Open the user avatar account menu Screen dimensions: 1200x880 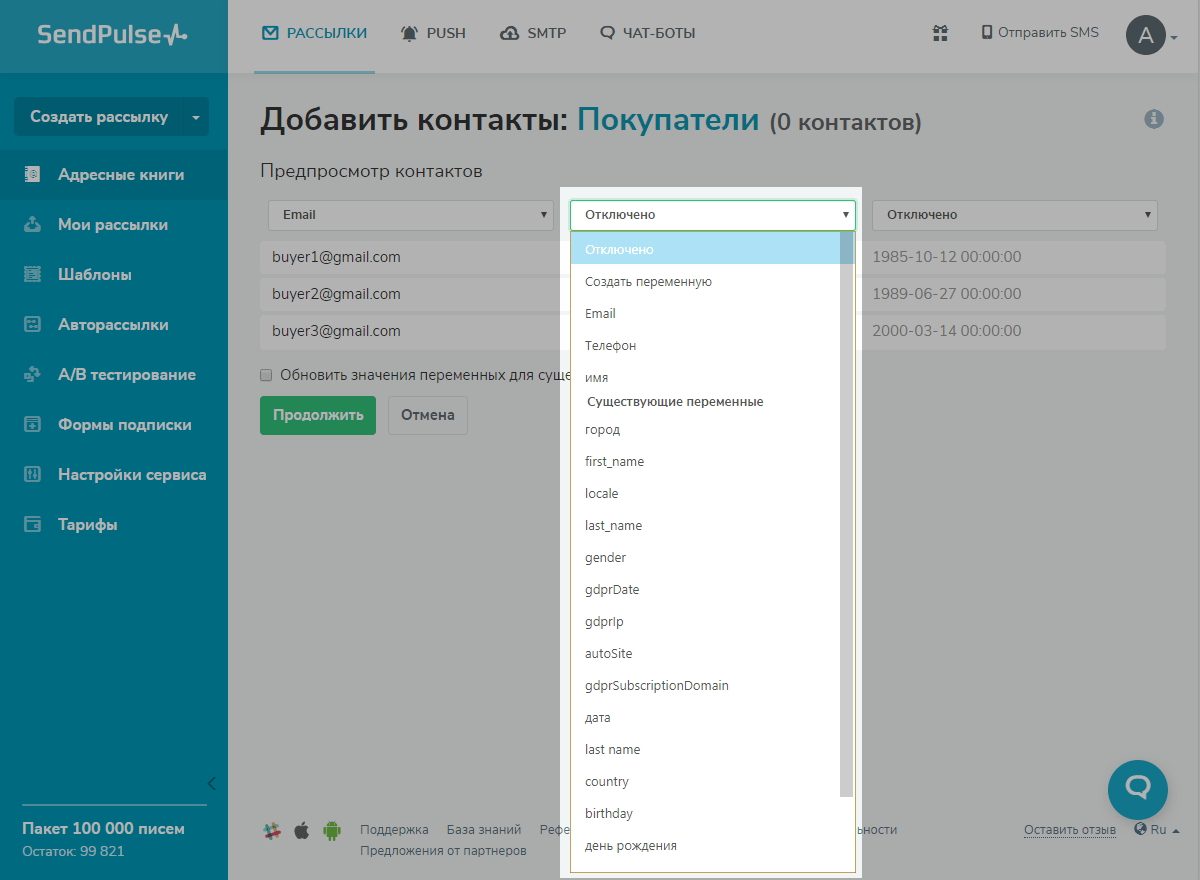(1147, 36)
